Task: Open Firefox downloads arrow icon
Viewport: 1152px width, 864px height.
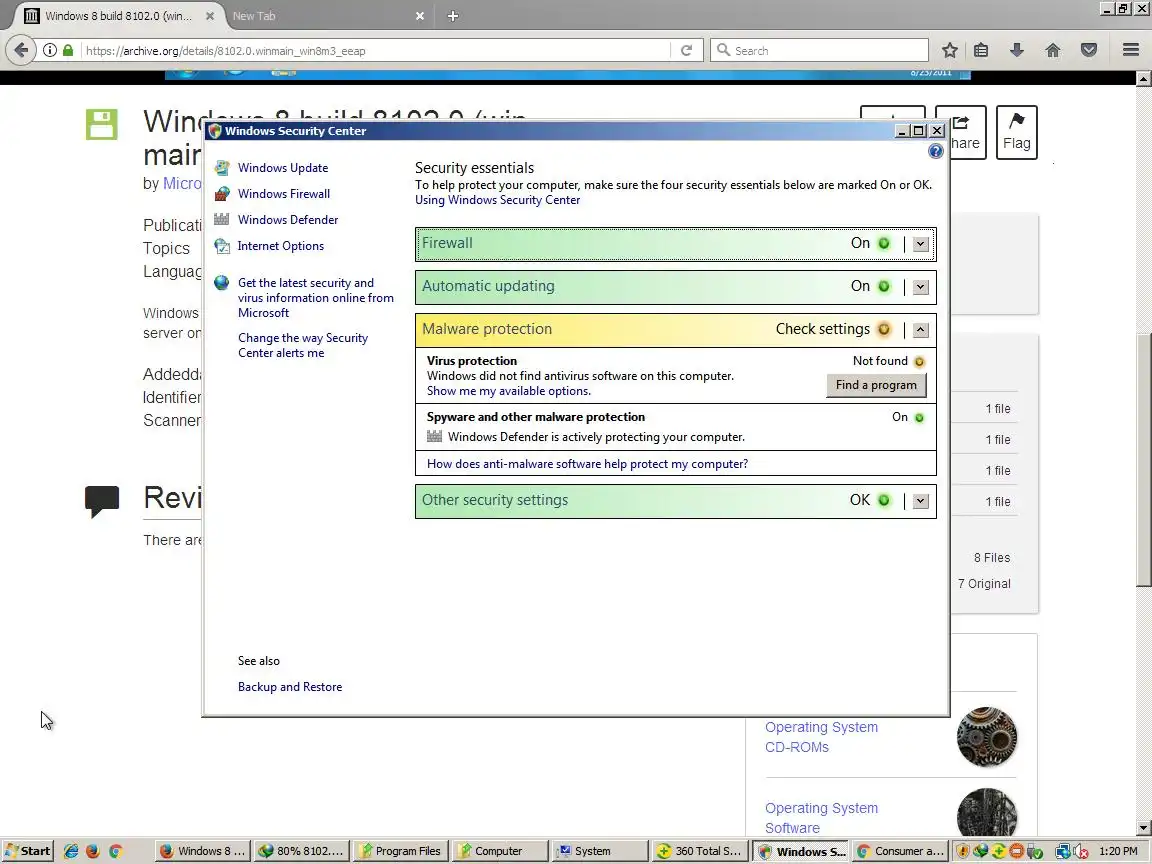Action: [1017, 50]
